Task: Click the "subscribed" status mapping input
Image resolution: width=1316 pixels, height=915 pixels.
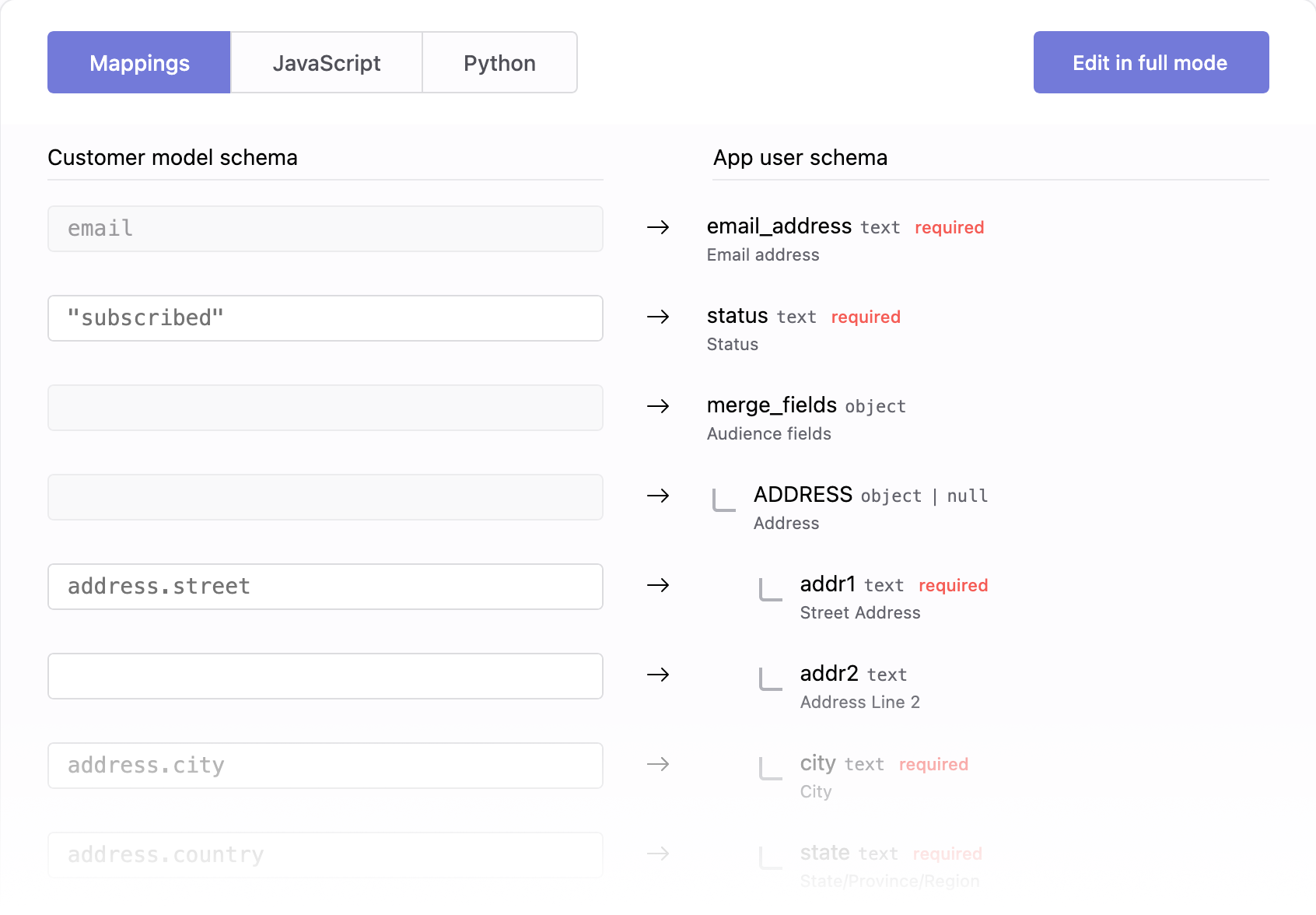Action: (325, 318)
